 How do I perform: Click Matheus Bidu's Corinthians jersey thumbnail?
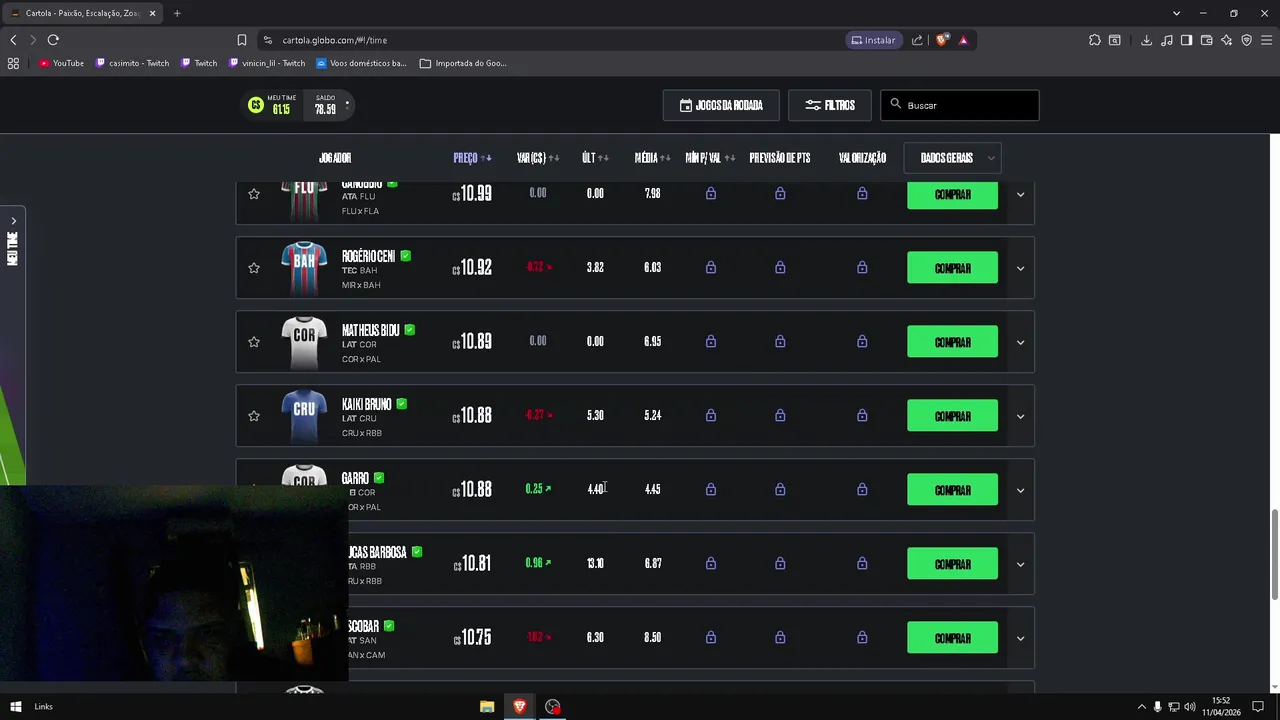click(304, 342)
